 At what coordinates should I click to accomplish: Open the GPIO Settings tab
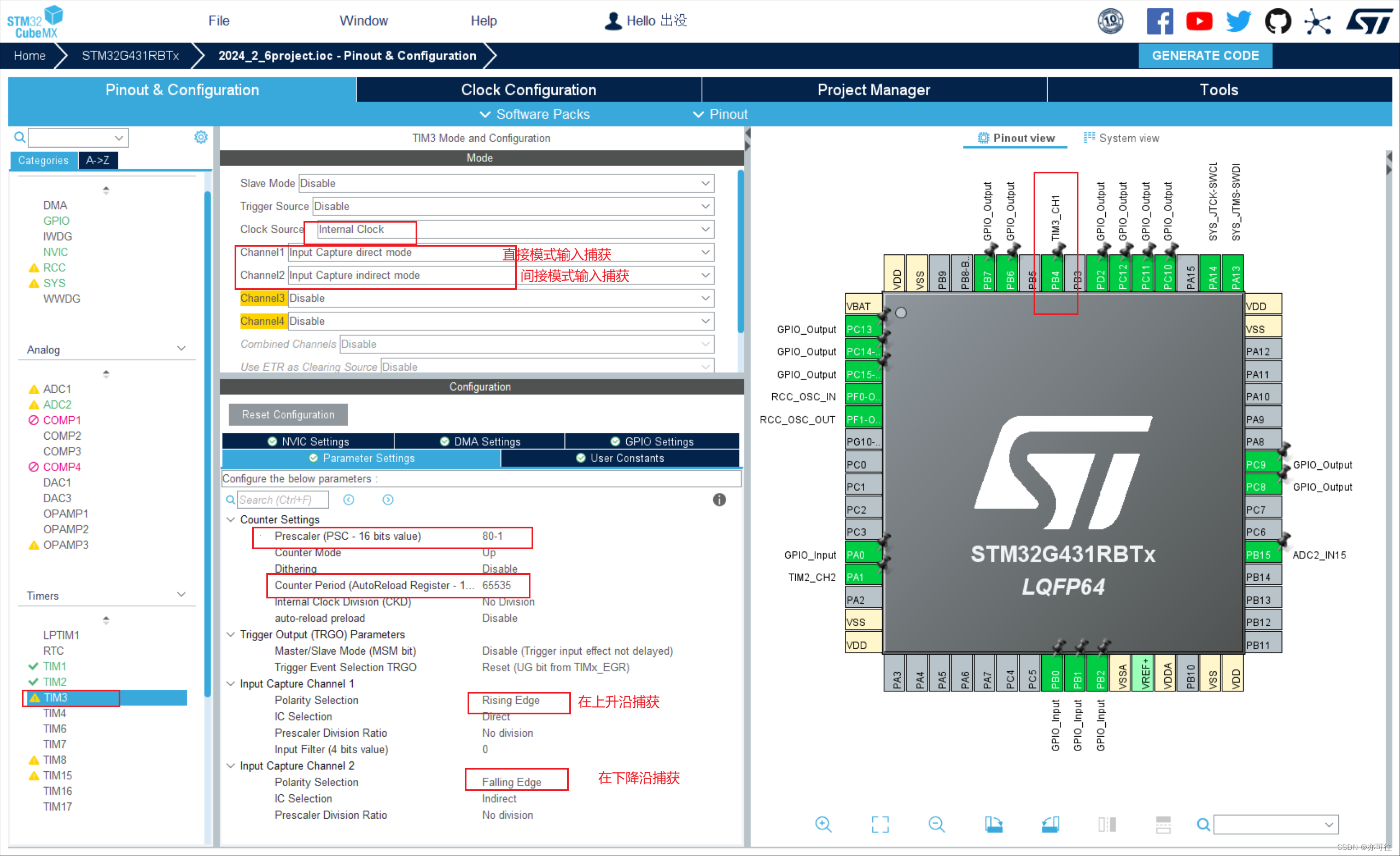tap(652, 441)
